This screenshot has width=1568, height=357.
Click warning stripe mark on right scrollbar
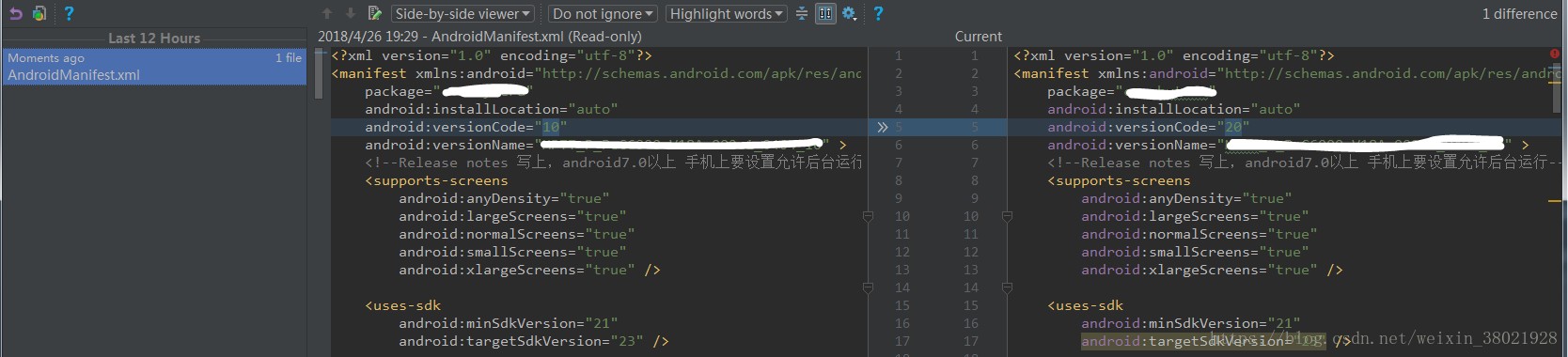(1555, 201)
